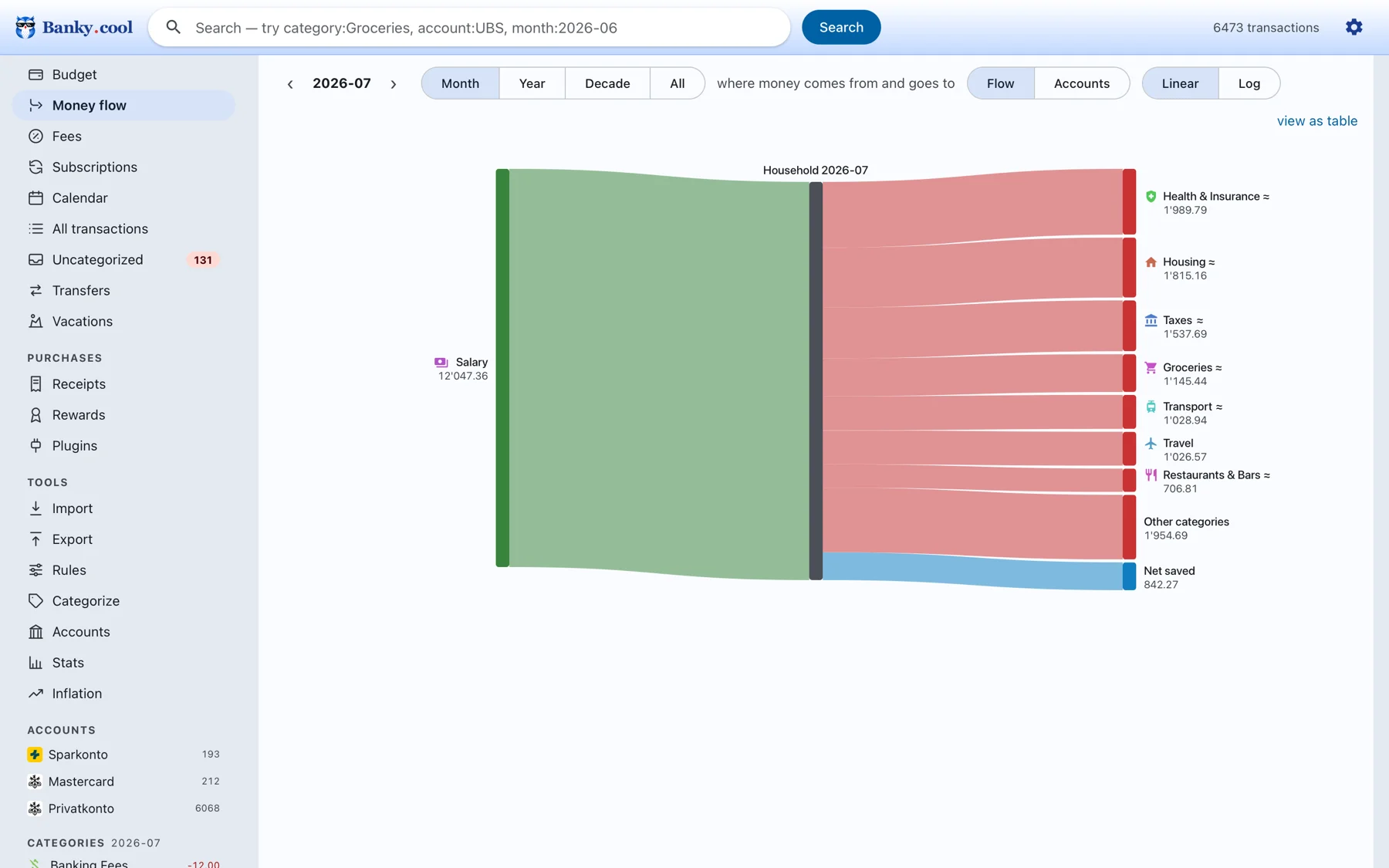Click the Restaurants & Bars fork icon
Image resolution: width=1389 pixels, height=868 pixels.
(x=1151, y=475)
